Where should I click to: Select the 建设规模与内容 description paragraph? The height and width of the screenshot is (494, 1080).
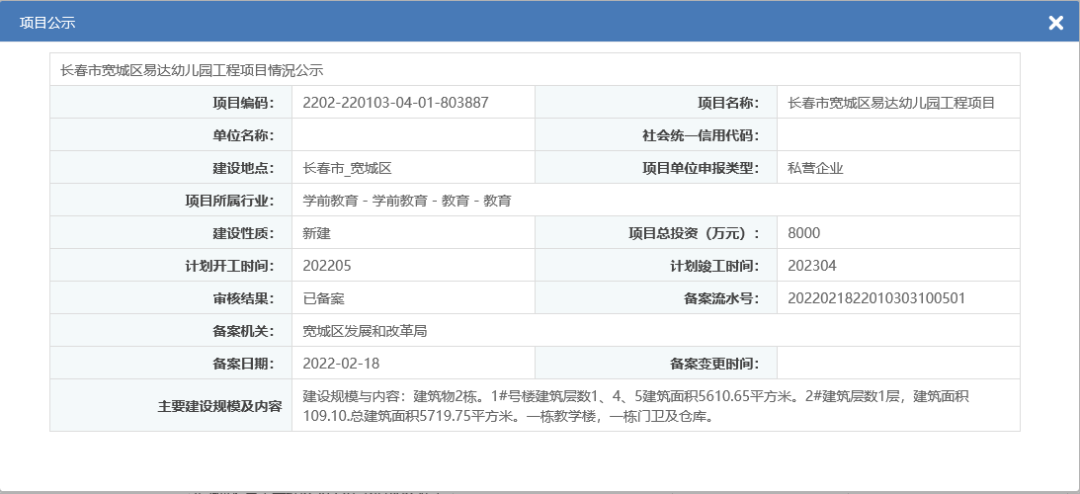click(x=636, y=406)
